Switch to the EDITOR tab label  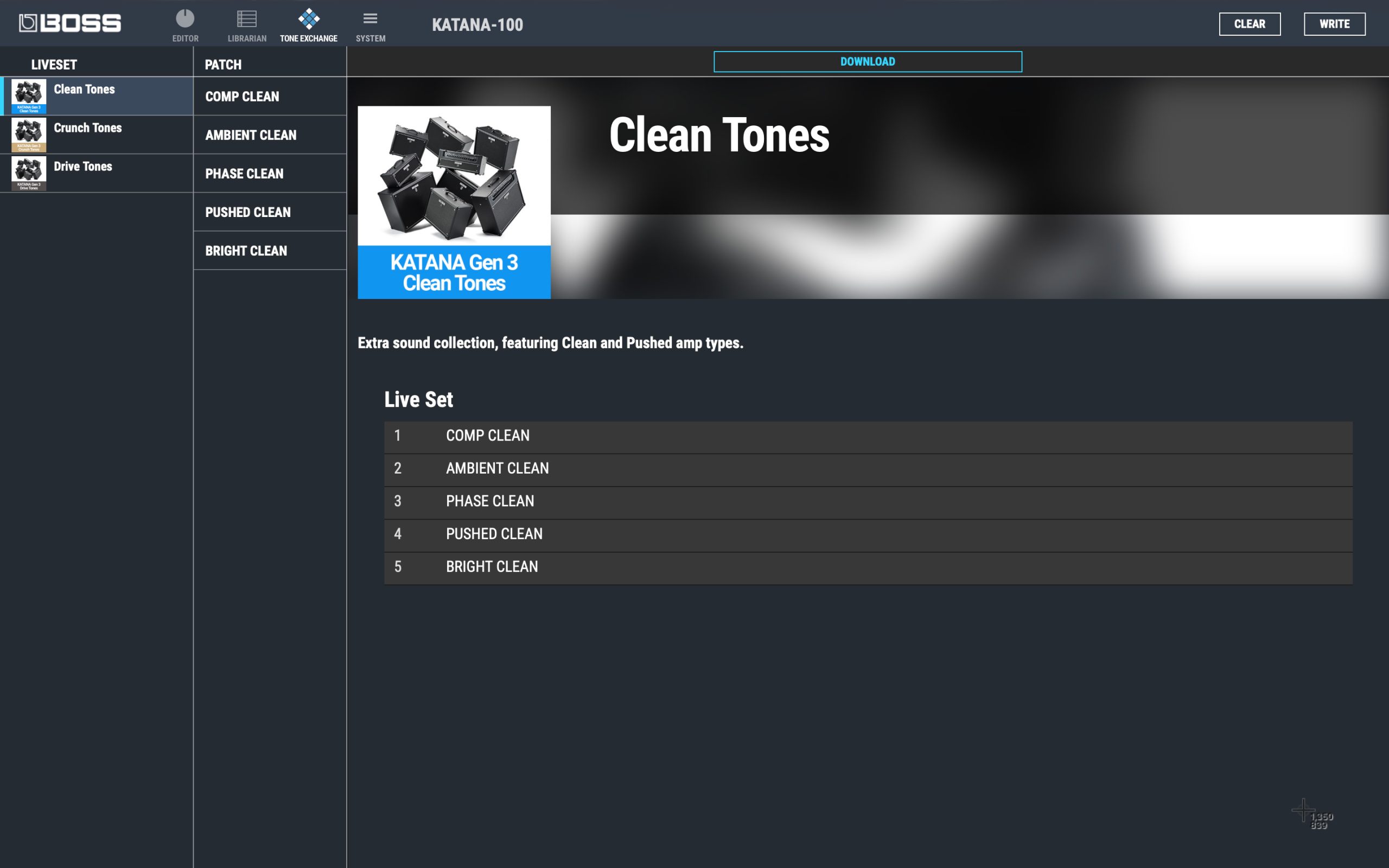(x=186, y=39)
